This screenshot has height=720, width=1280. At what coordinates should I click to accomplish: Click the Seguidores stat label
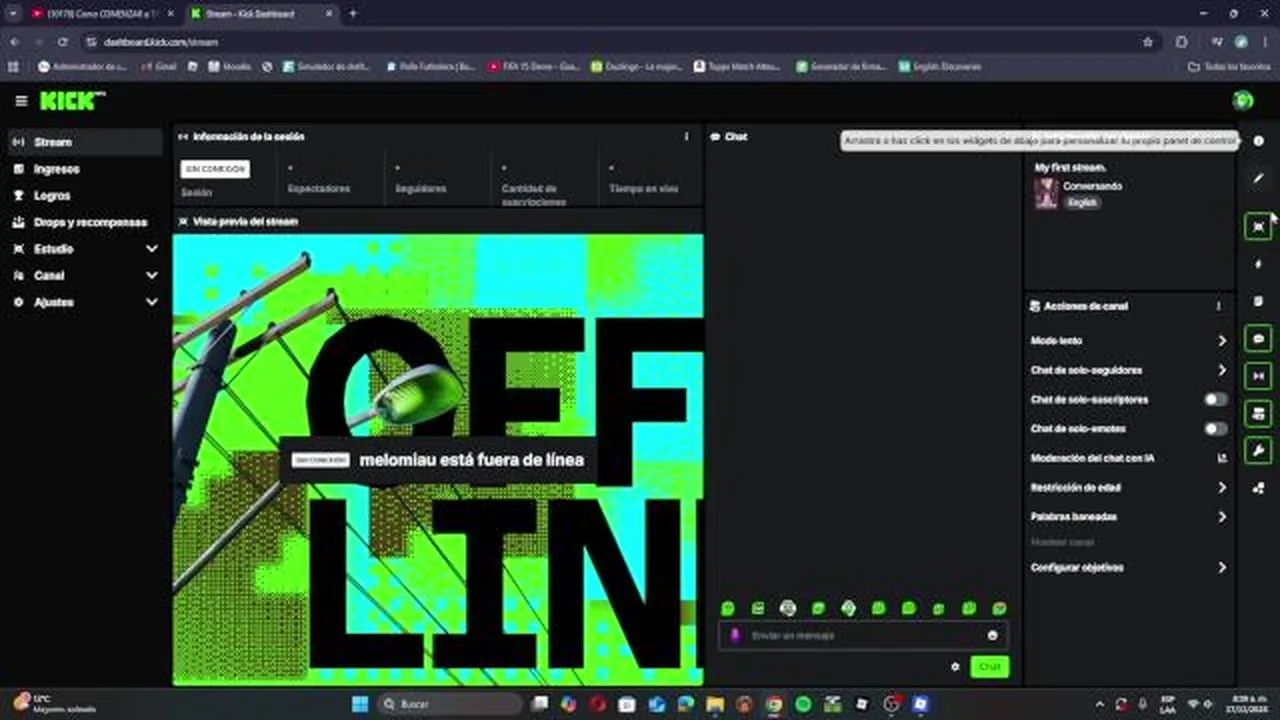point(421,189)
